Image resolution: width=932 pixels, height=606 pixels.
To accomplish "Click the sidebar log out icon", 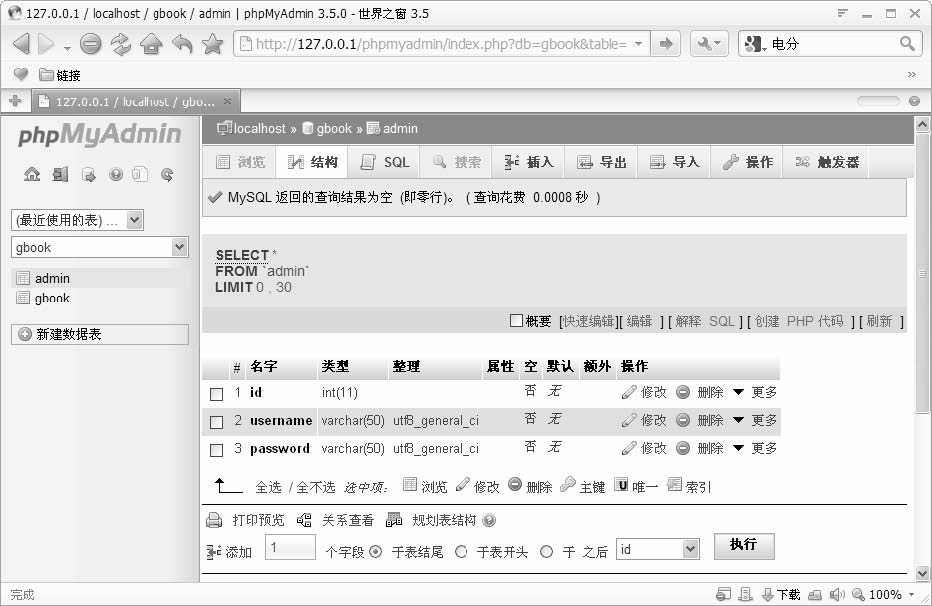I will [60, 174].
